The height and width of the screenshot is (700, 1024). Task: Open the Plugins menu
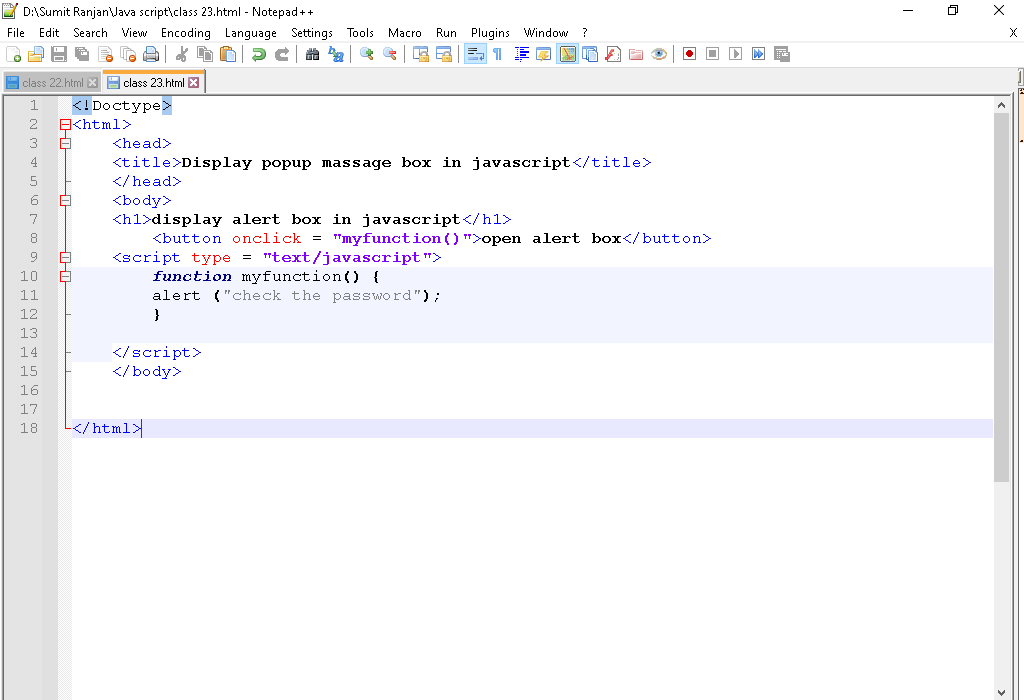[490, 33]
